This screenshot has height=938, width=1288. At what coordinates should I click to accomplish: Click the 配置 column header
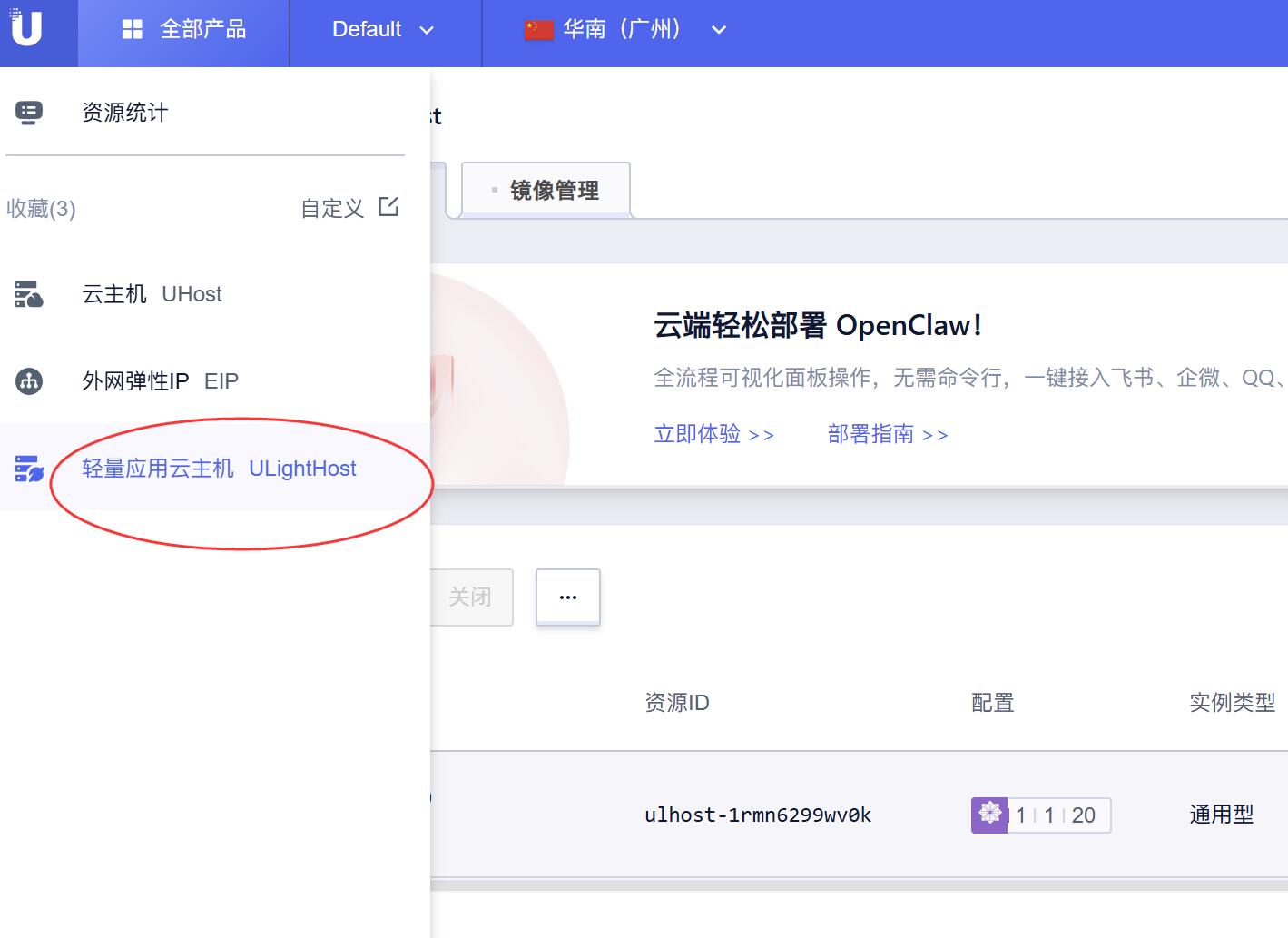[x=993, y=703]
